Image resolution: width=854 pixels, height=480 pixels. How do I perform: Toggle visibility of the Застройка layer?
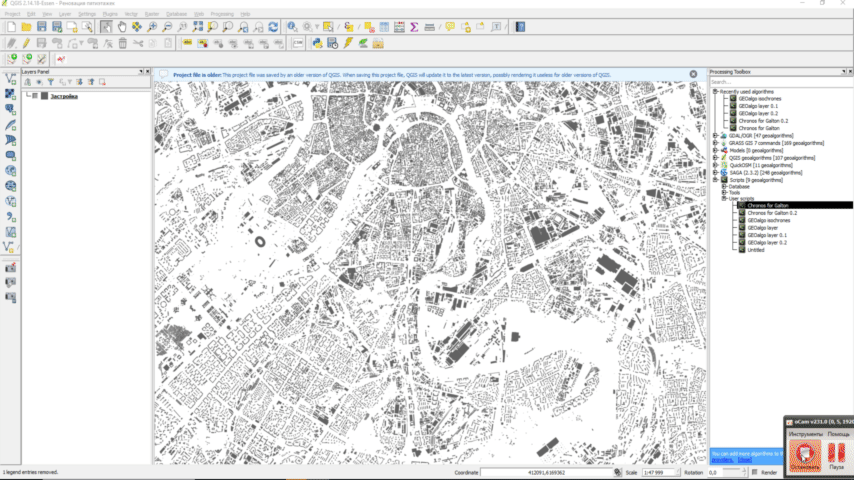(35, 96)
